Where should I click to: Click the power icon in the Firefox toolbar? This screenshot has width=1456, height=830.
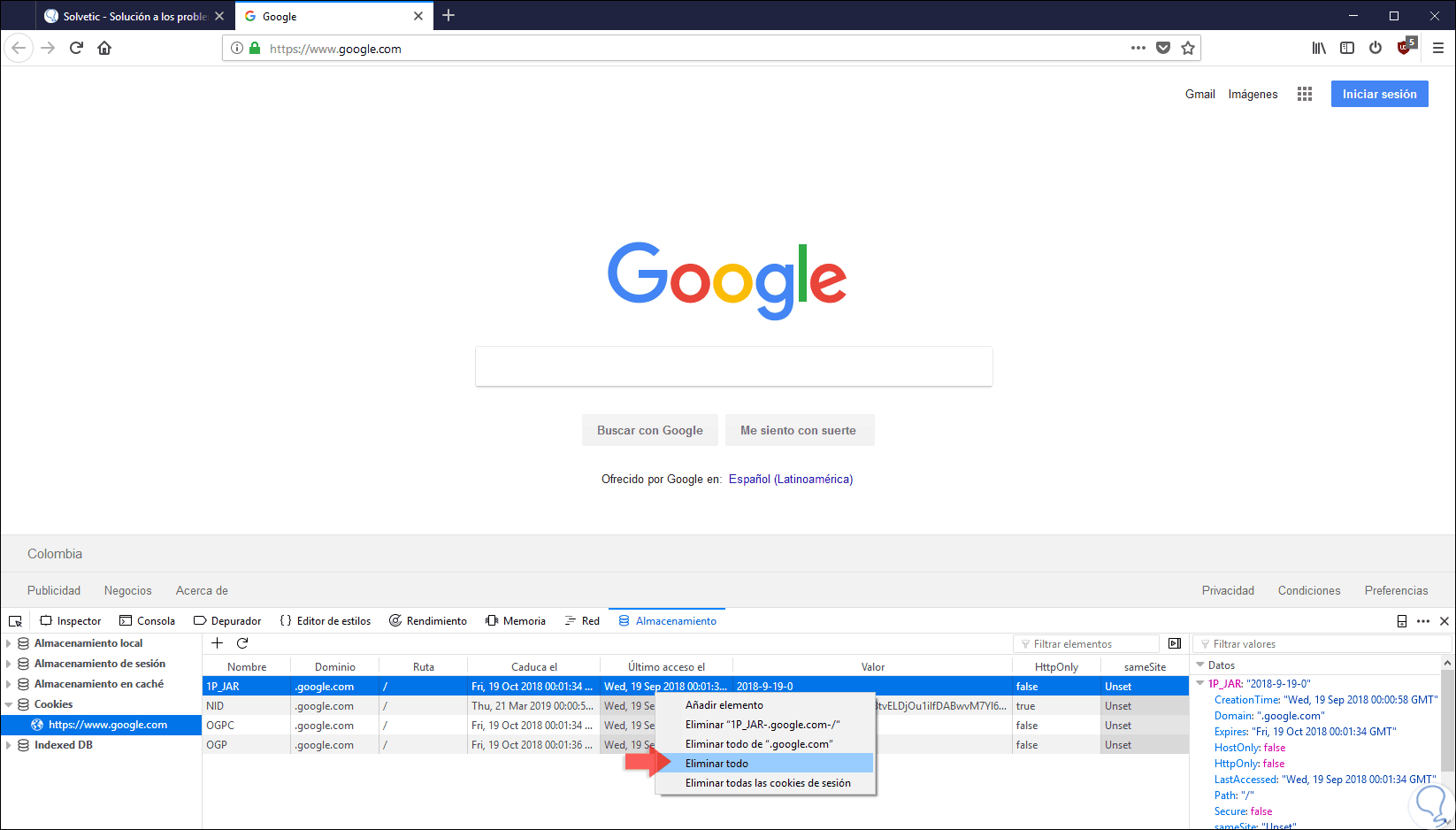(x=1376, y=48)
